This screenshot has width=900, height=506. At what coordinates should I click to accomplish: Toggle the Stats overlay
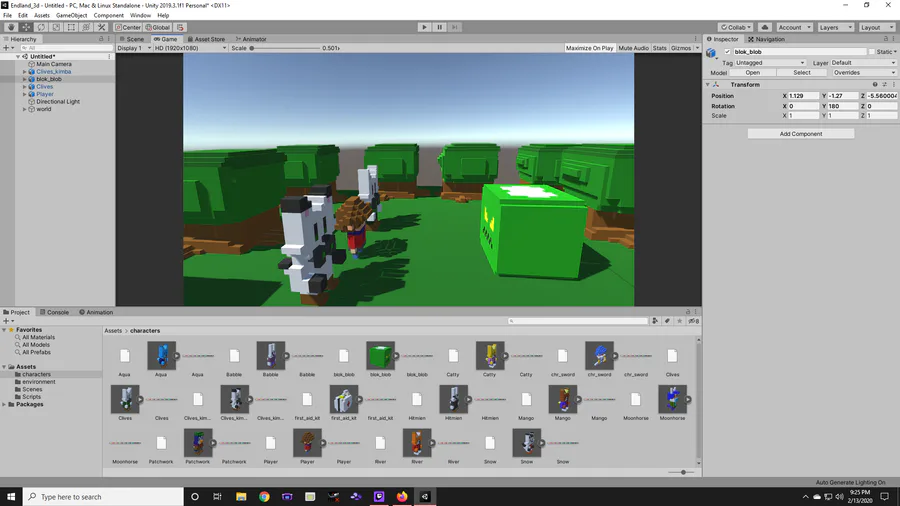[x=660, y=48]
